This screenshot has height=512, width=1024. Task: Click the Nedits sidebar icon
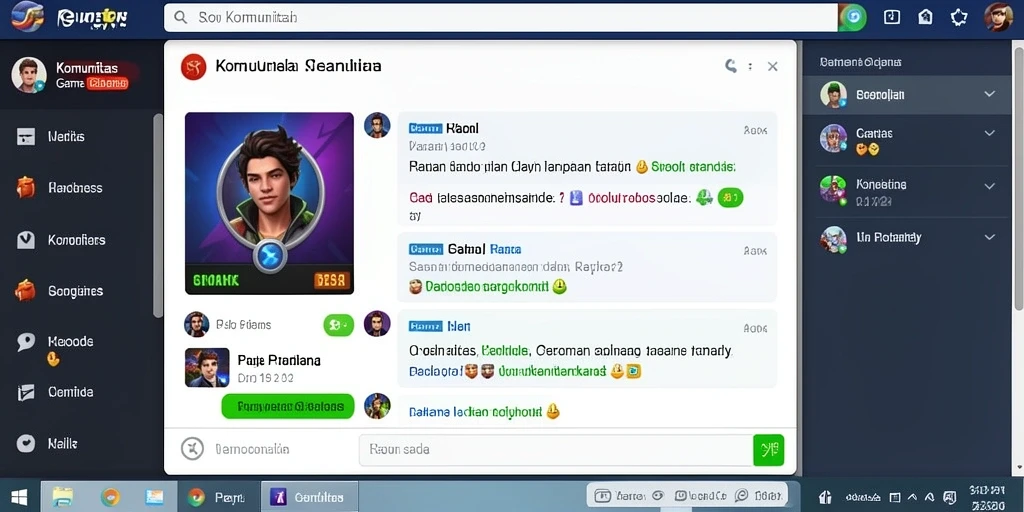pos(25,136)
